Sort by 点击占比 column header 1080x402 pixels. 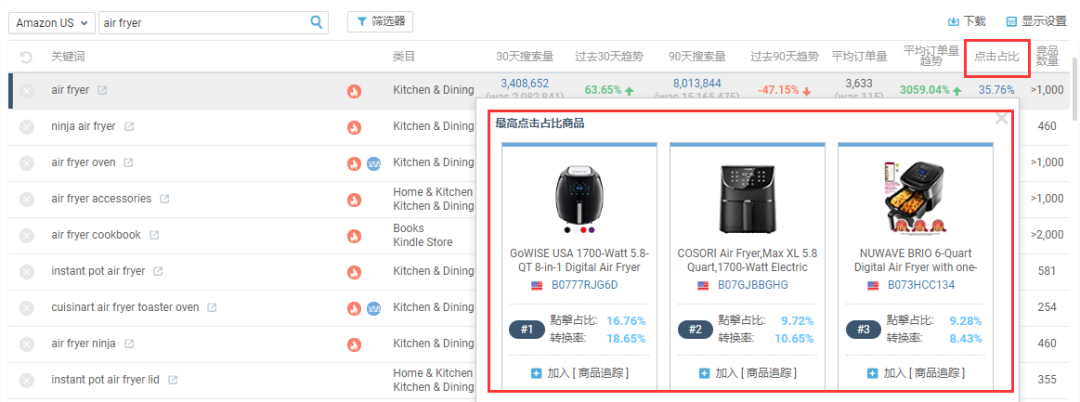point(996,56)
